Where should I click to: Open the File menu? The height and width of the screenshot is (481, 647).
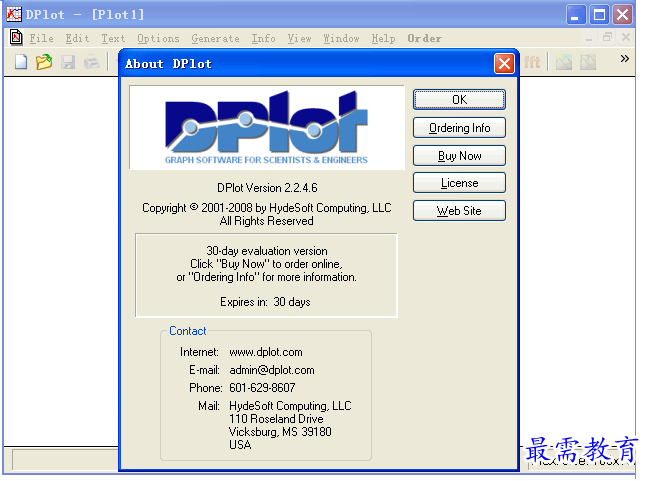[x=41, y=38]
